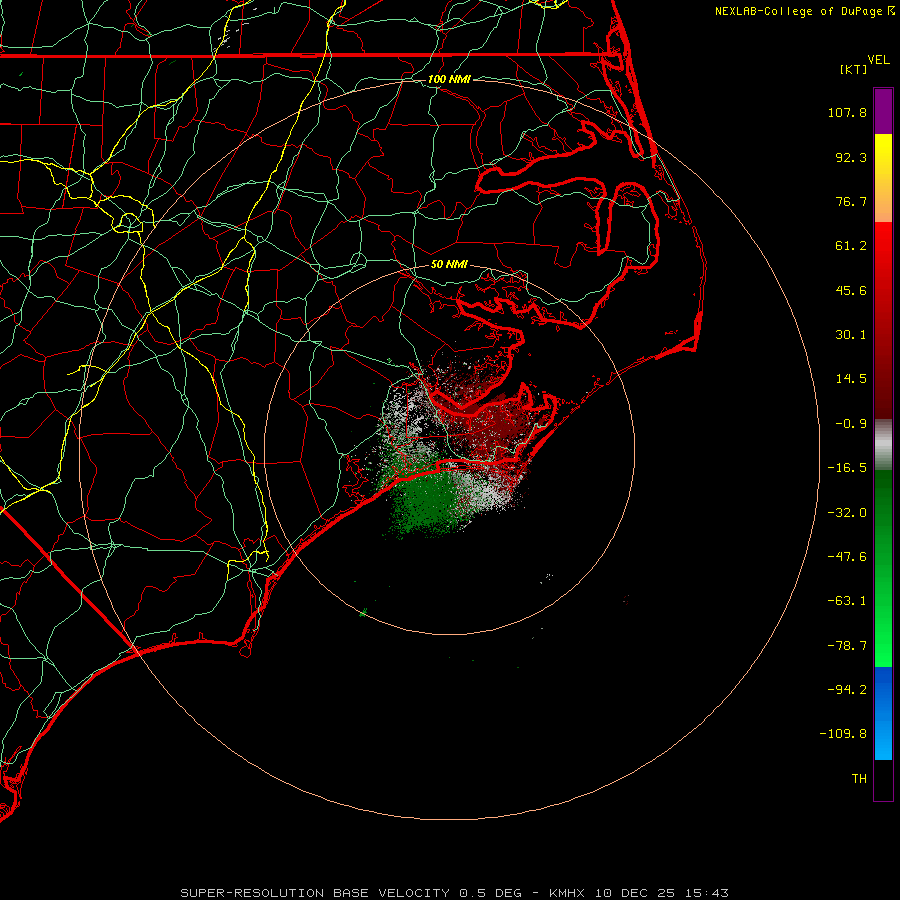Click the 100 NMI range ring label
The width and height of the screenshot is (900, 900).
pyautogui.click(x=449, y=79)
